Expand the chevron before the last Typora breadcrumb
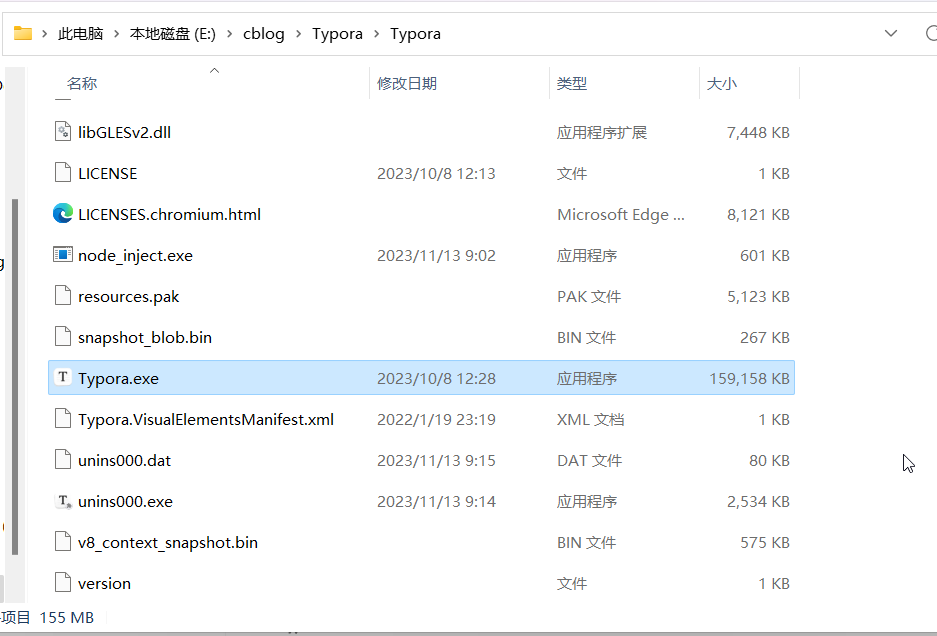937x636 pixels. point(376,34)
